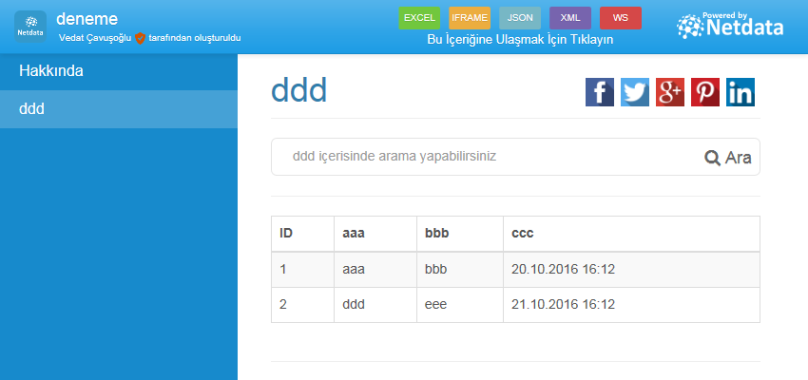Screen dimensions: 808x380
Task: Click the Netdata project logo thumbnail
Action: point(30,27)
